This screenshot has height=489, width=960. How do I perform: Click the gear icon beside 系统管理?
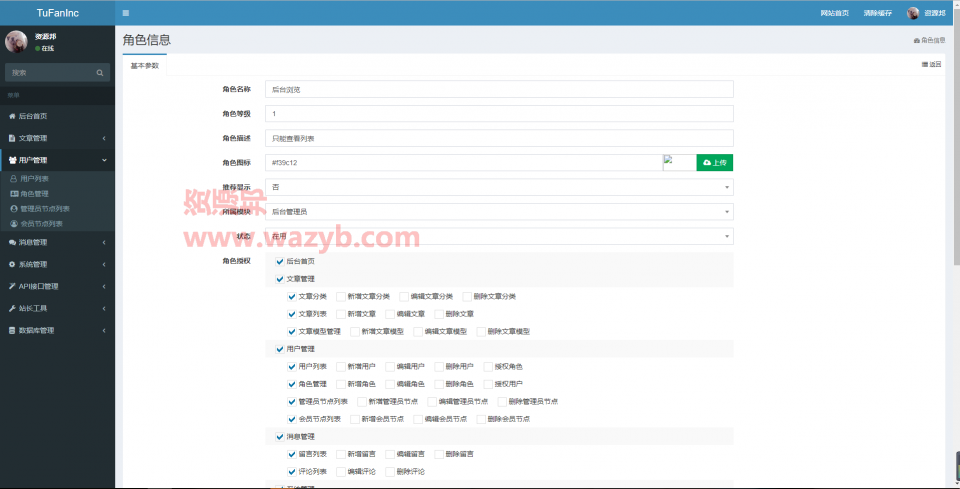(x=12, y=264)
